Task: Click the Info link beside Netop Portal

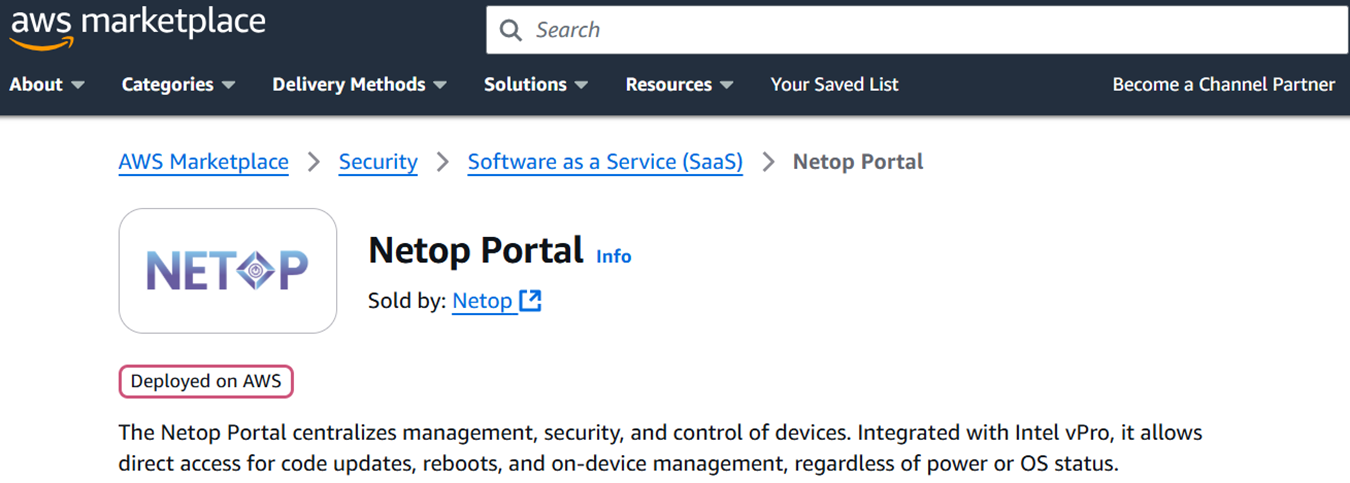Action: 614,256
